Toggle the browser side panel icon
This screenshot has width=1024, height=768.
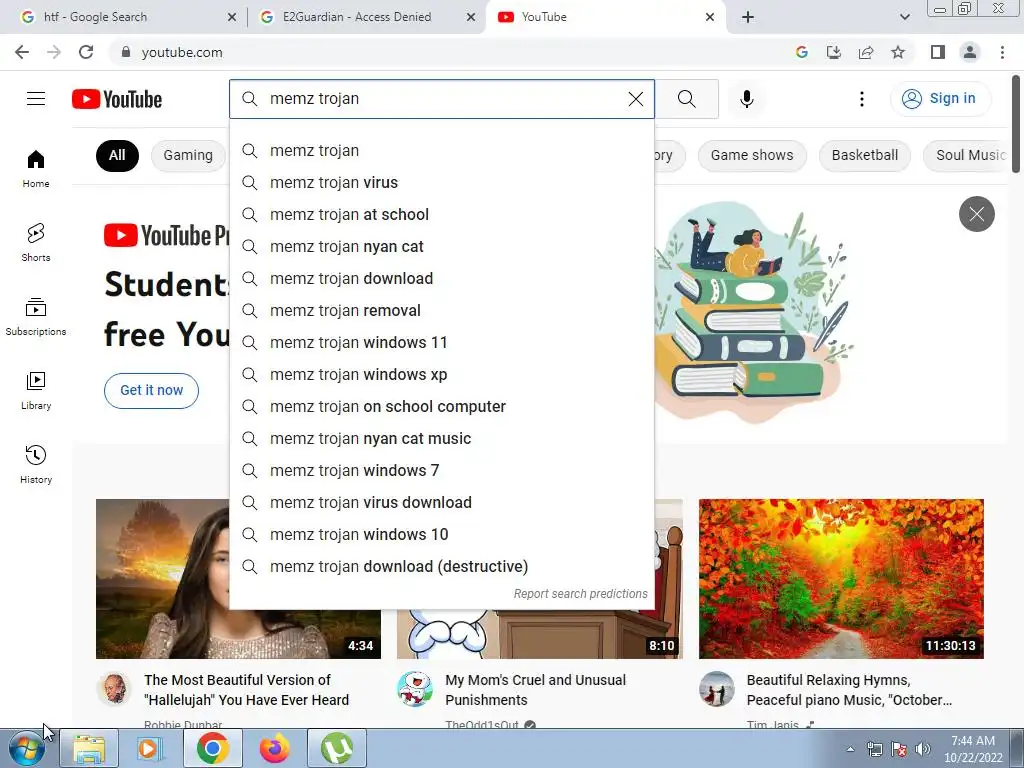coord(938,52)
